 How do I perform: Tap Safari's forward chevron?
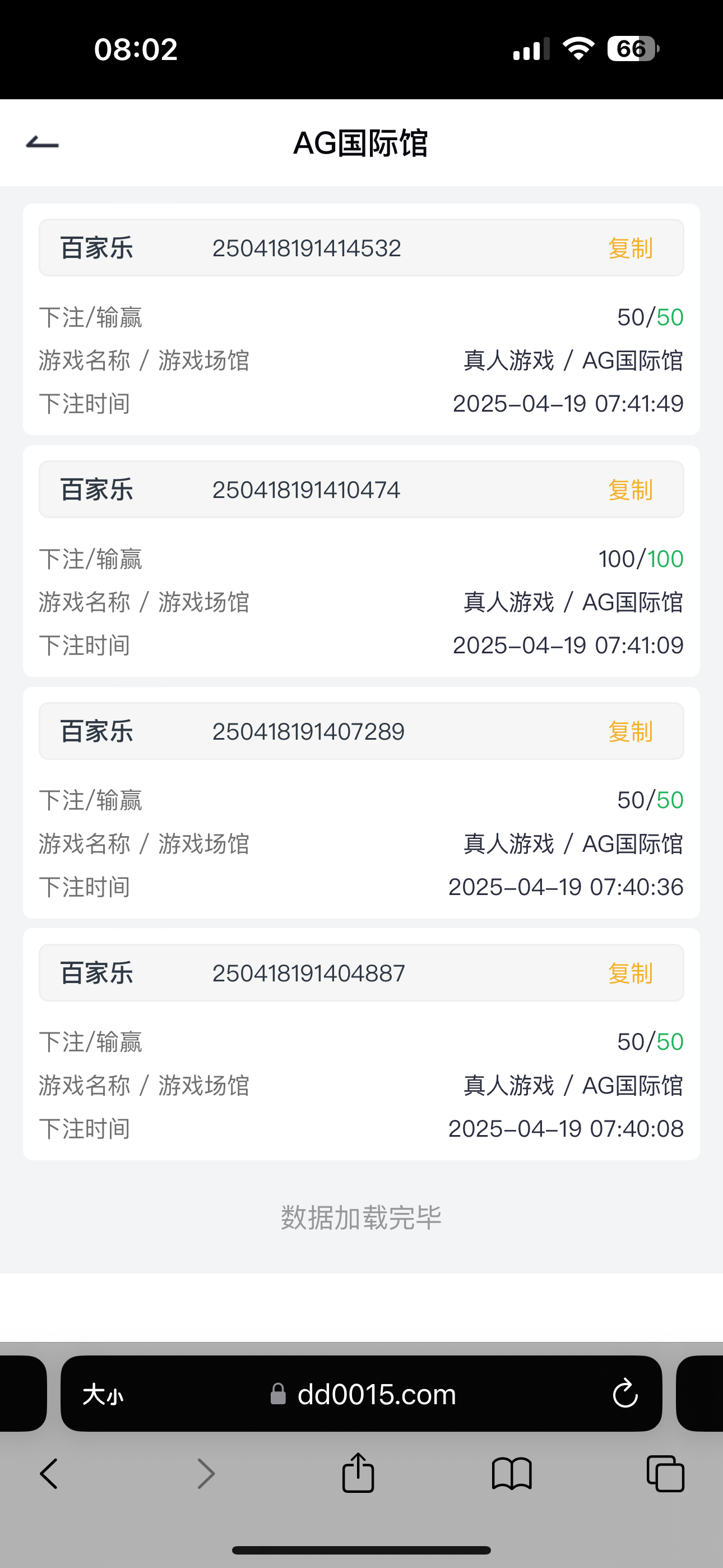tap(206, 1474)
